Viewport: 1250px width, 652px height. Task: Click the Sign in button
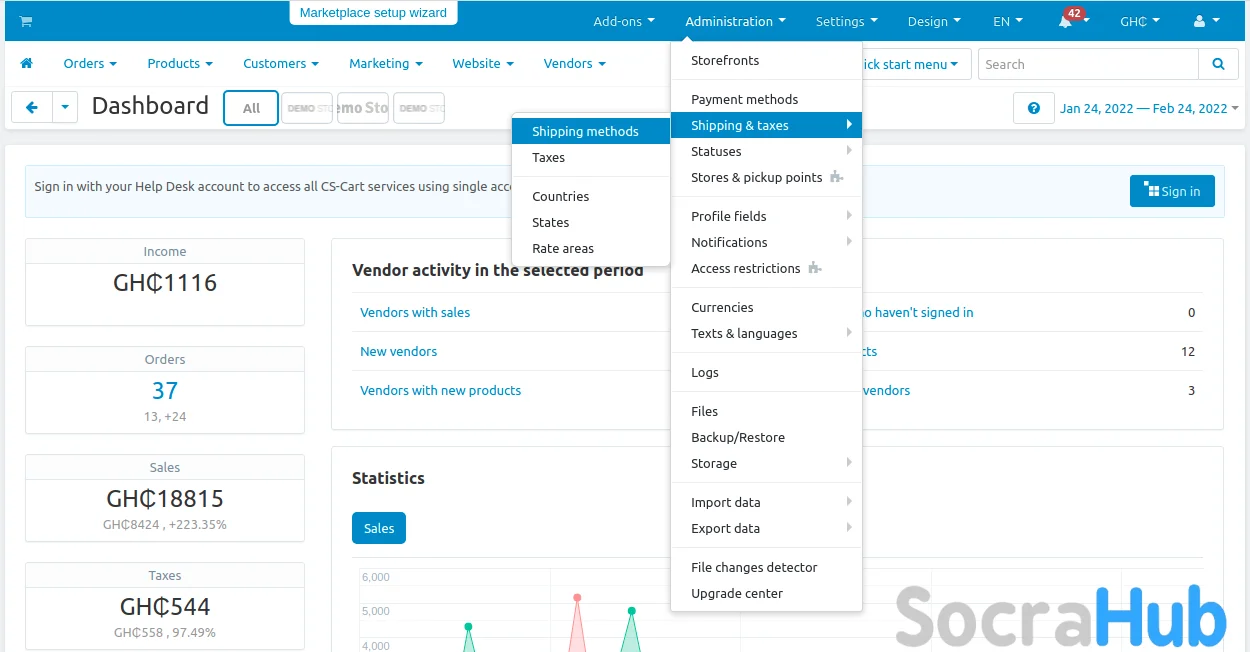click(1172, 191)
